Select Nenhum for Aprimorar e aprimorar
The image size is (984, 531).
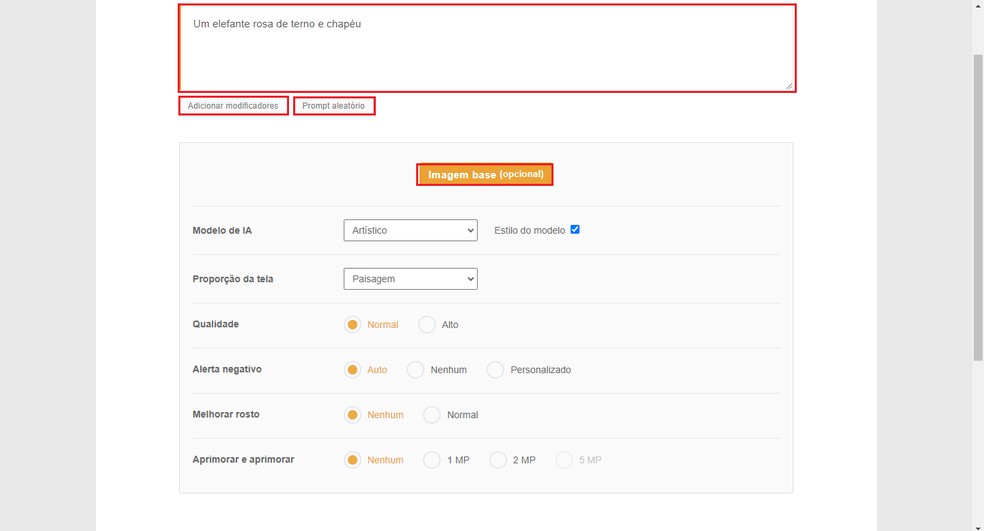click(x=353, y=460)
